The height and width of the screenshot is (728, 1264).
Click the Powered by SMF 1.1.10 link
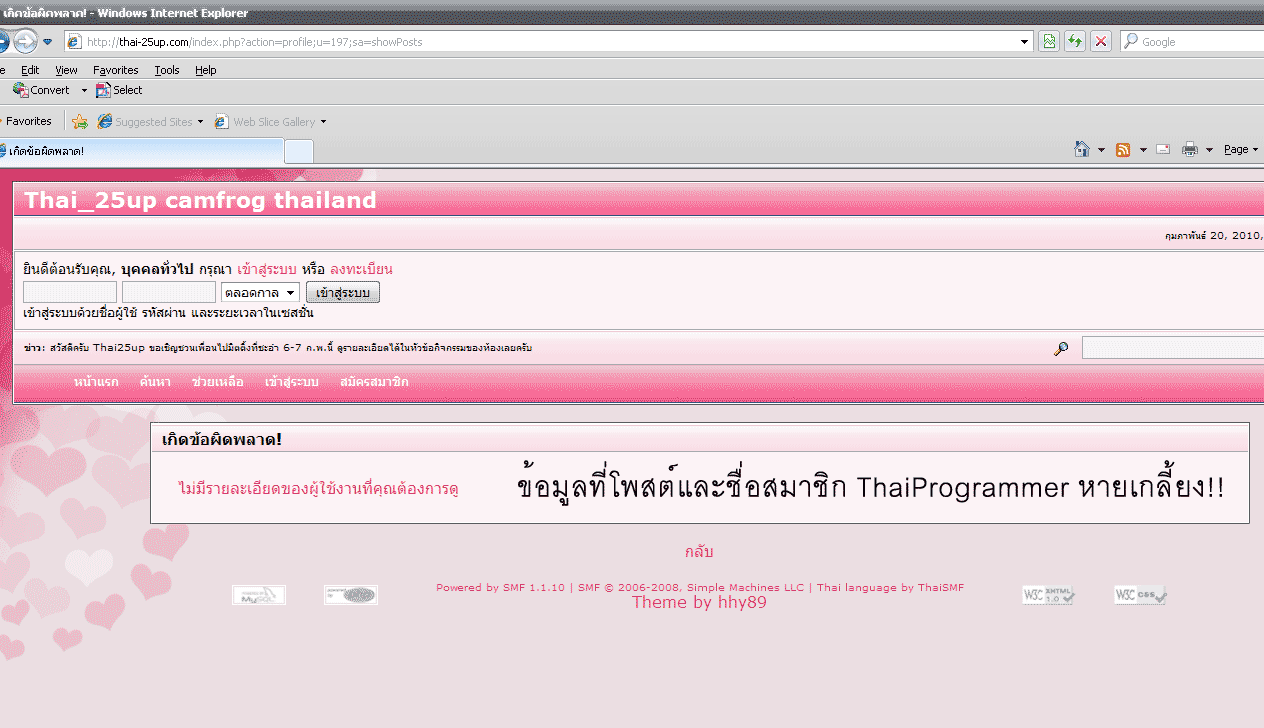click(500, 588)
